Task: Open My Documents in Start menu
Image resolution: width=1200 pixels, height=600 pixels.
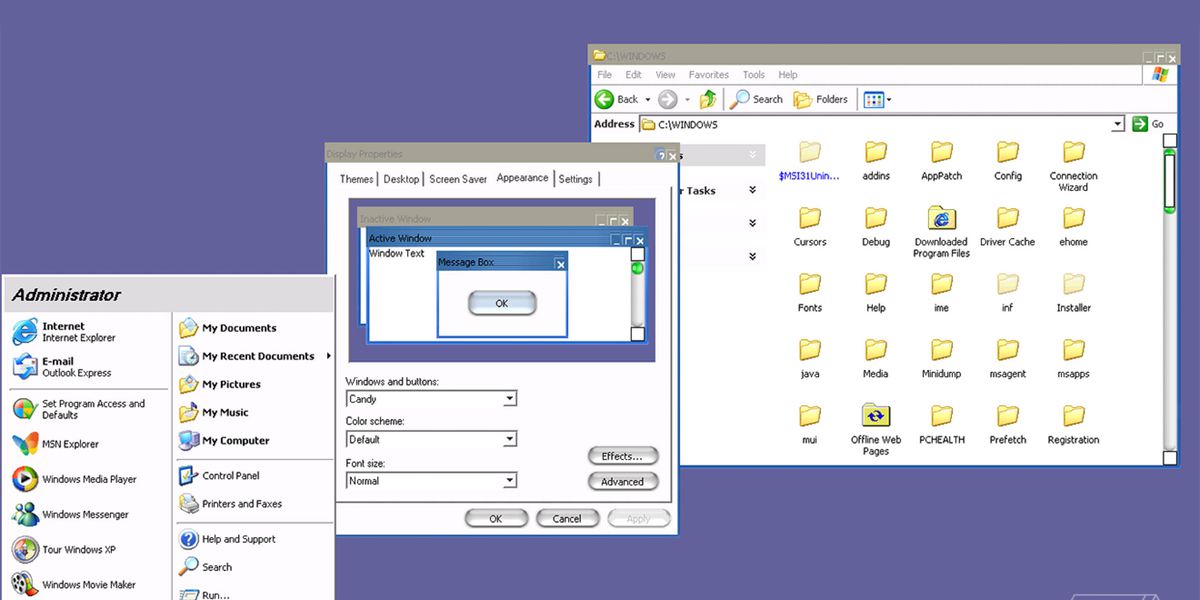Action: (x=228, y=328)
